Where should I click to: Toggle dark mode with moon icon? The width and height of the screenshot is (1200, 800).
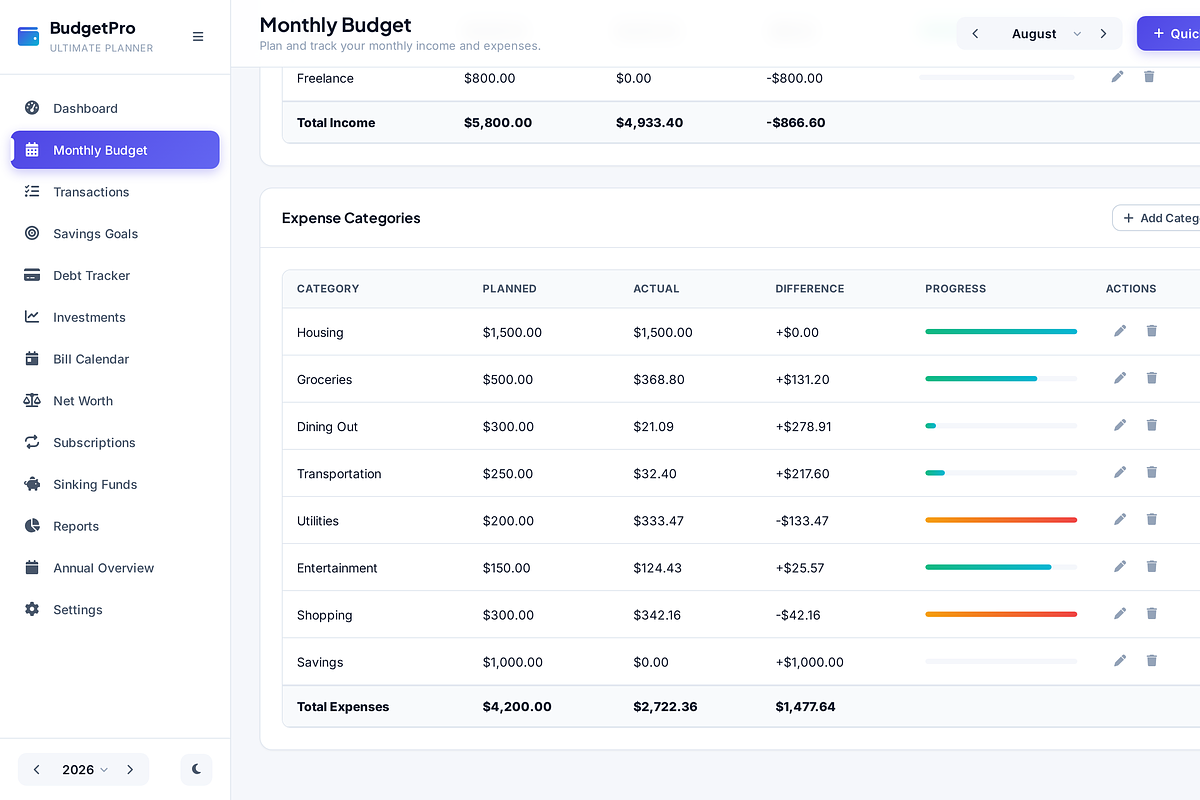197,769
